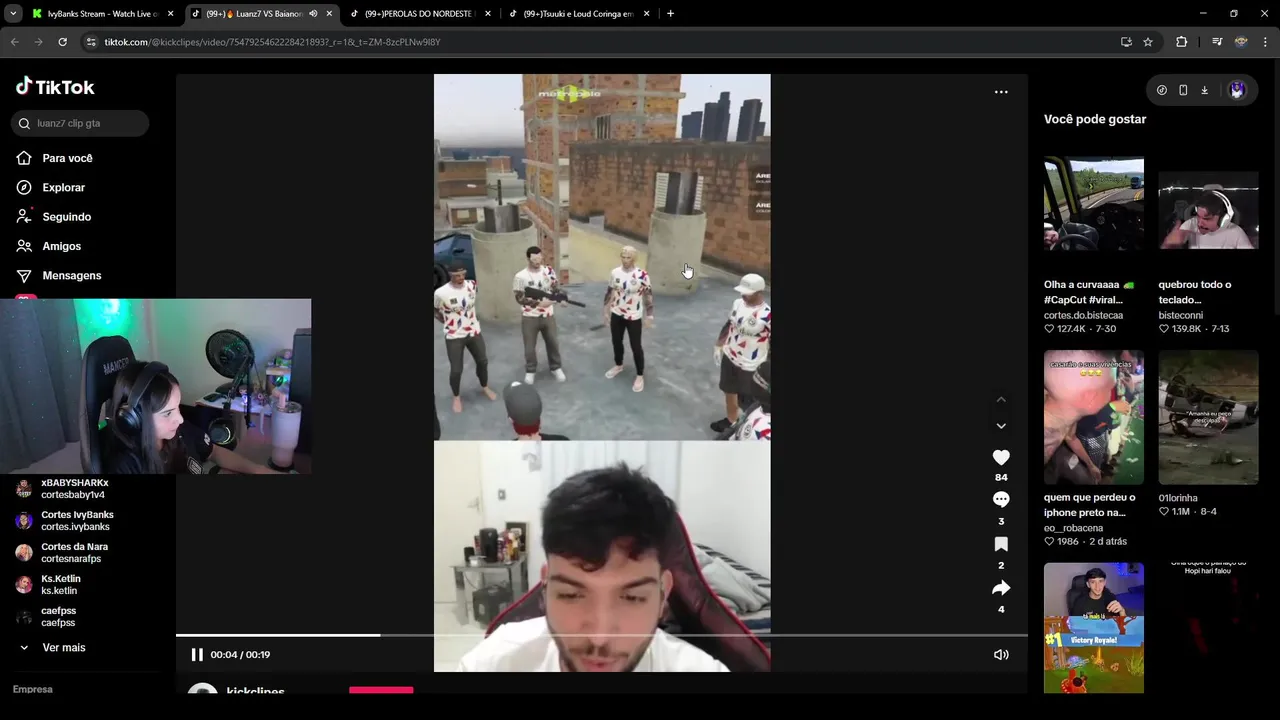1280x720 pixels.
Task: Close the Tsuuki e Loud Coringa tab
Action: tap(647, 14)
